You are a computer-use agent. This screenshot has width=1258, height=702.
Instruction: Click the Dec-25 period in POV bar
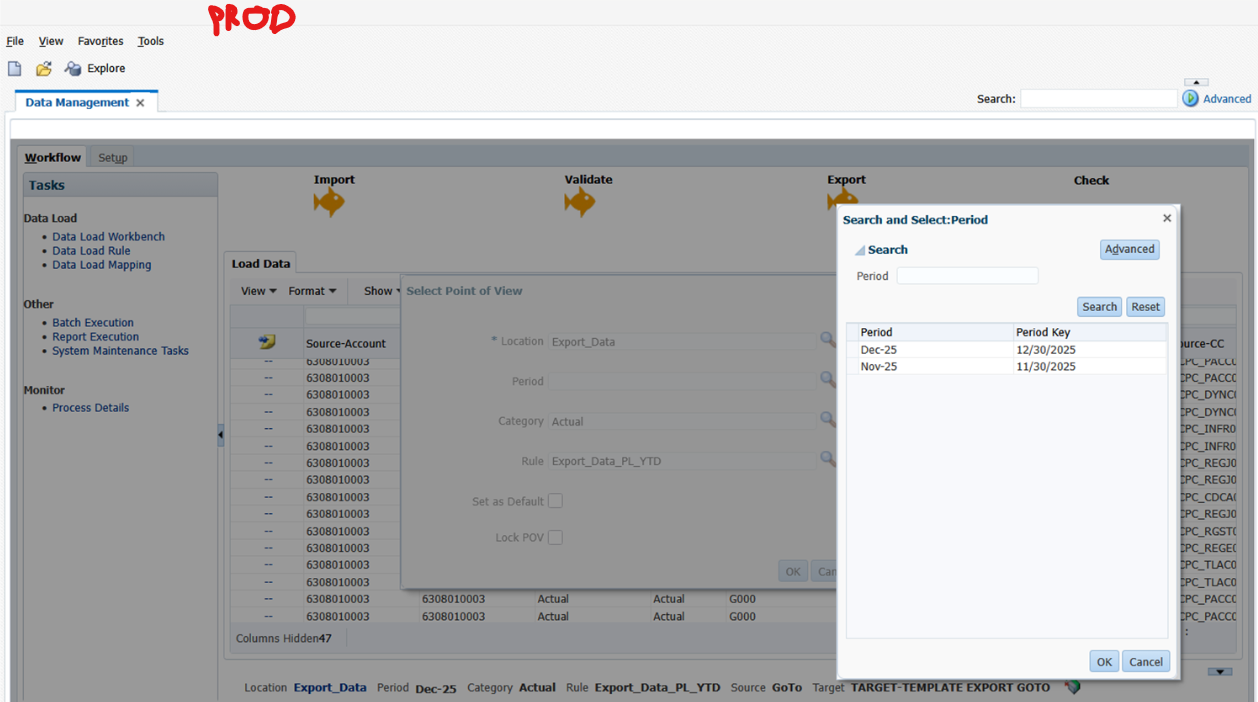click(436, 688)
